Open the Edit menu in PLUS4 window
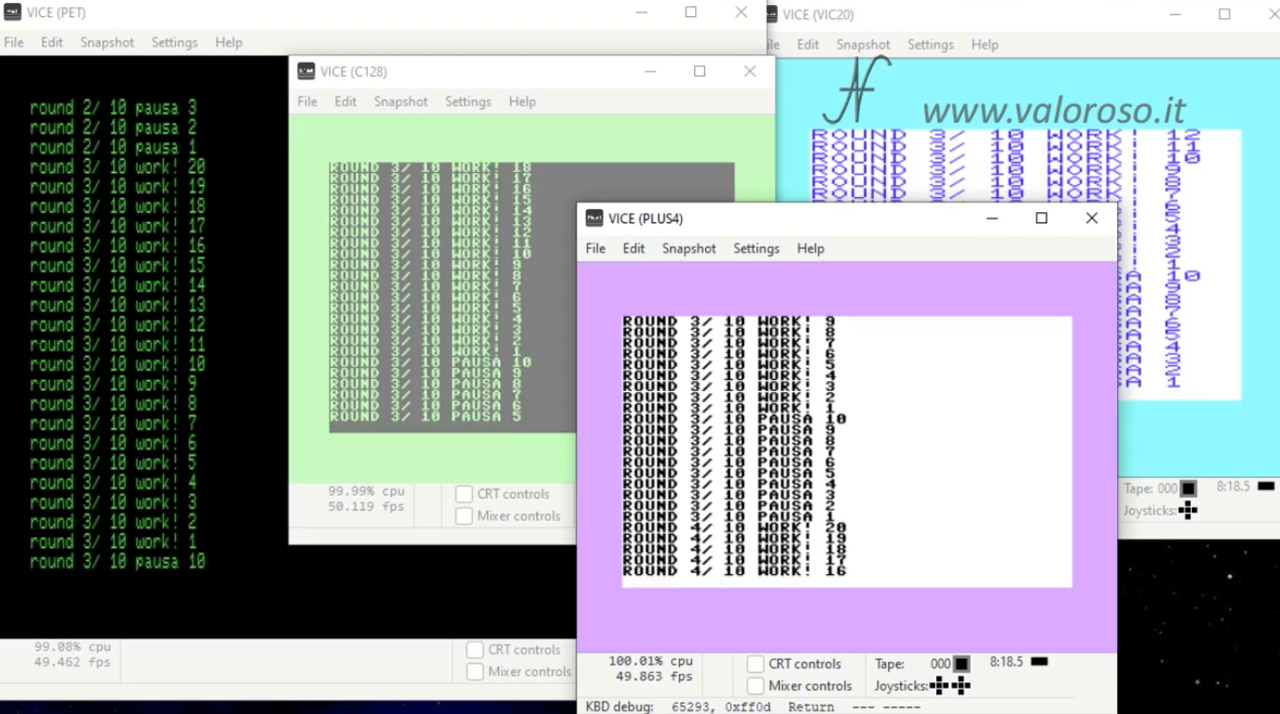1280x714 pixels. pyautogui.click(x=634, y=248)
